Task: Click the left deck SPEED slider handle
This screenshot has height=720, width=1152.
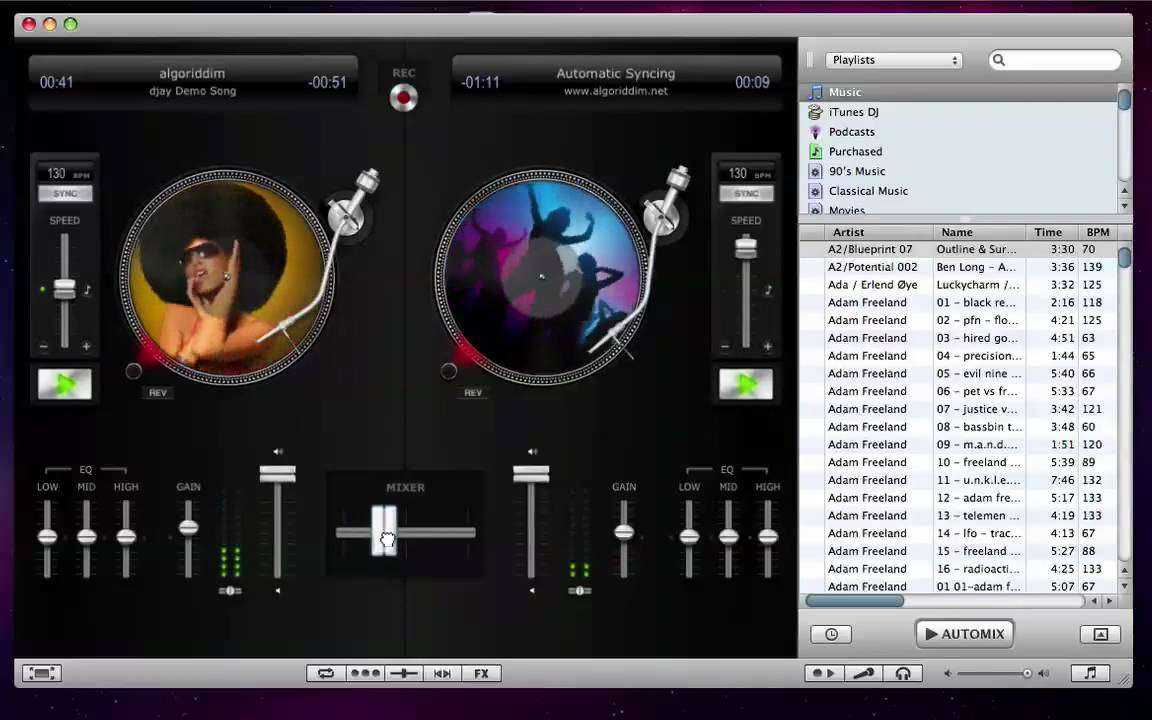Action: (x=65, y=289)
